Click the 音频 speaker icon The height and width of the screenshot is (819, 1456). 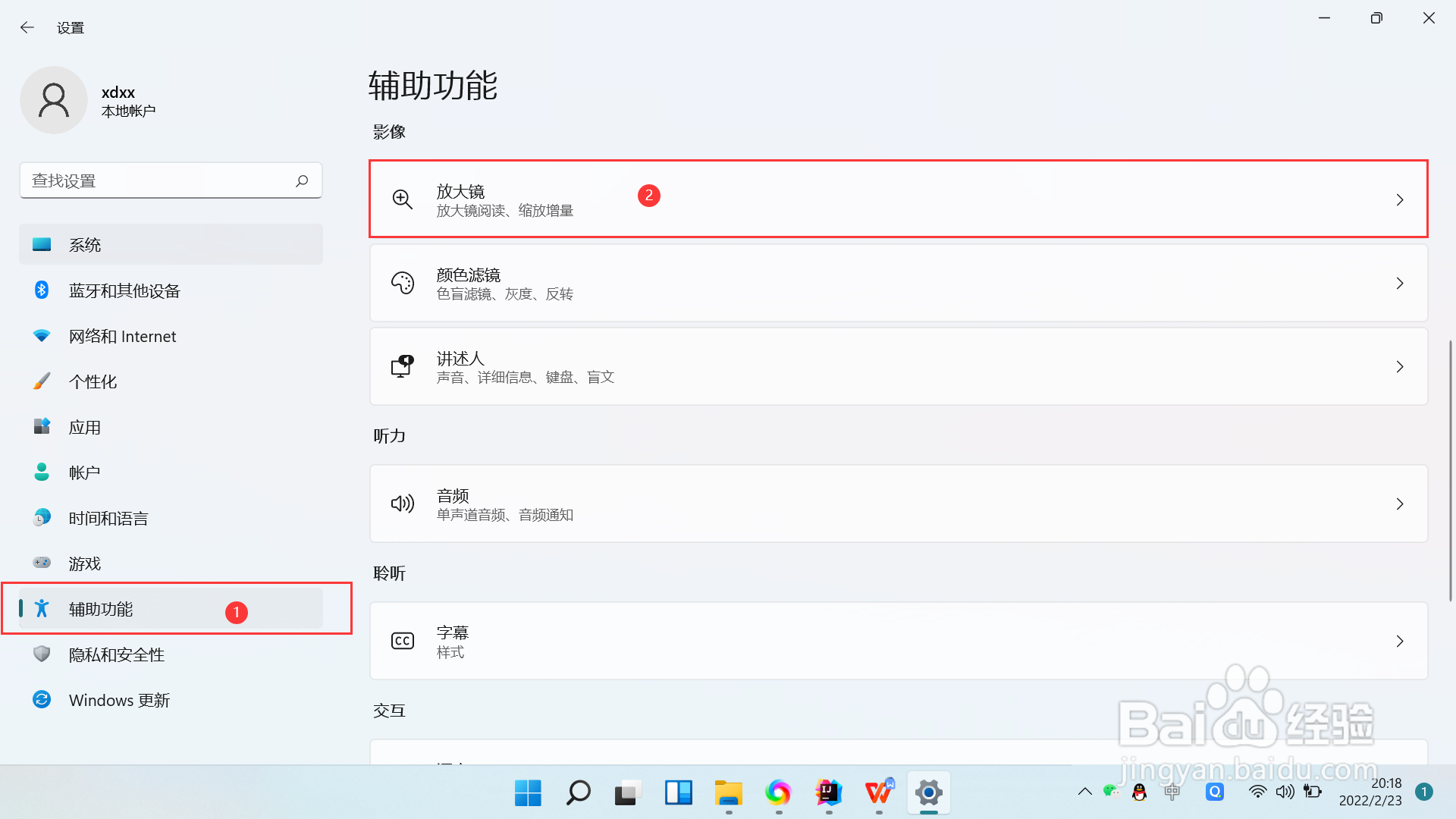tap(402, 504)
